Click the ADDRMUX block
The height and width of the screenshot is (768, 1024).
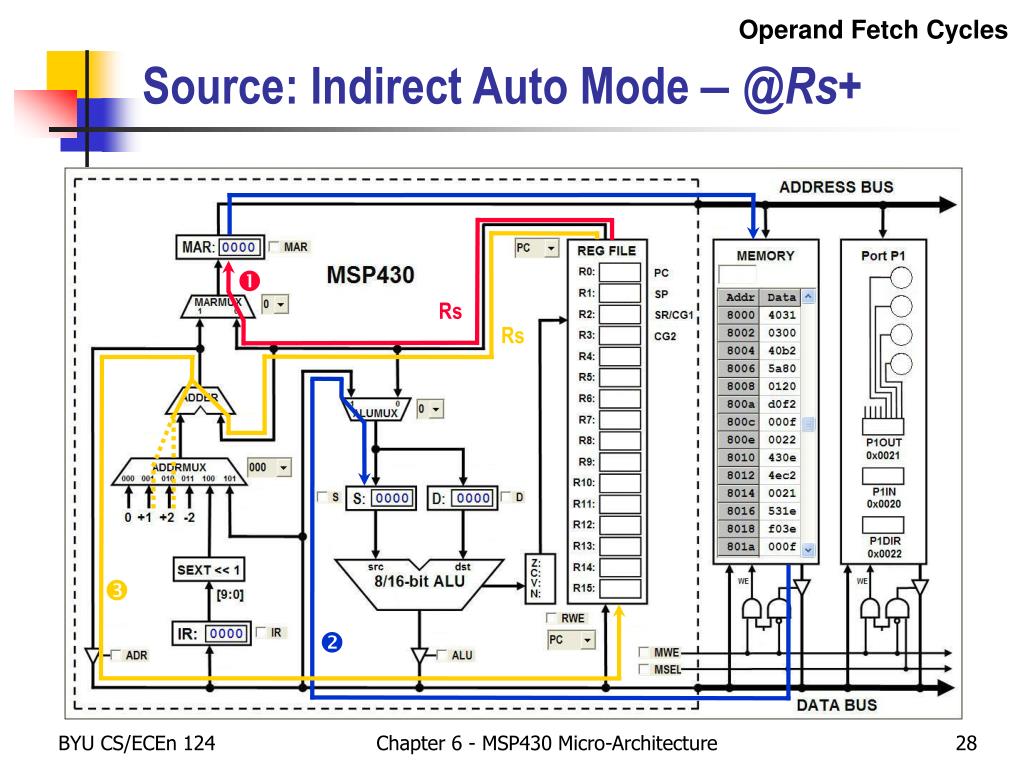click(x=180, y=472)
